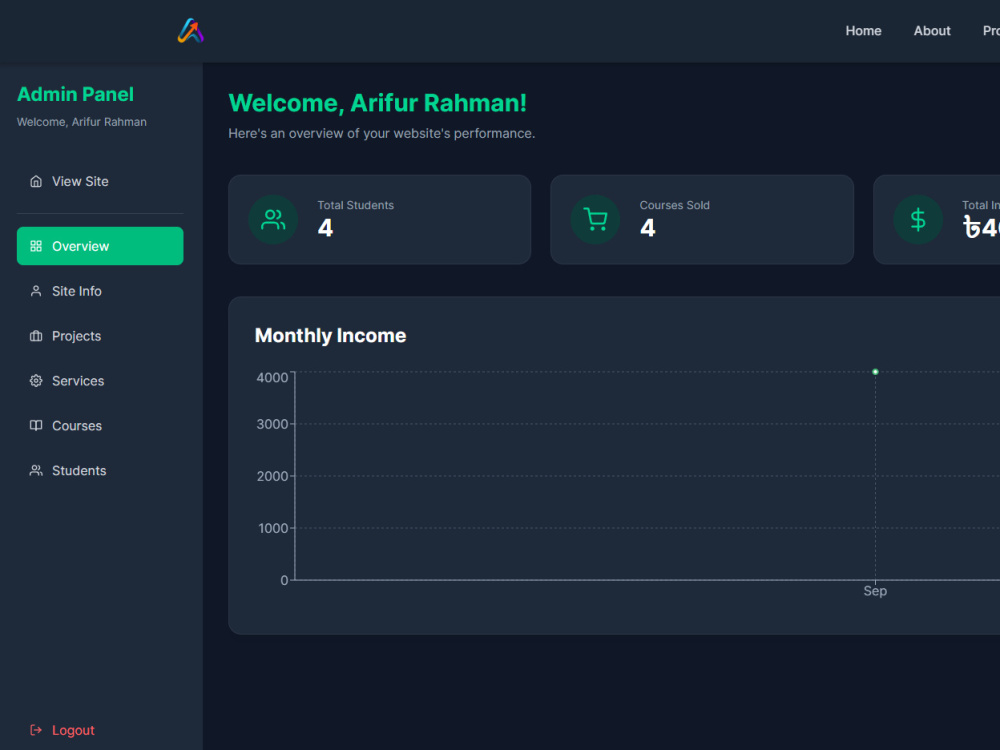
Task: Click the gear icon beside Services
Action: [x=36, y=381]
